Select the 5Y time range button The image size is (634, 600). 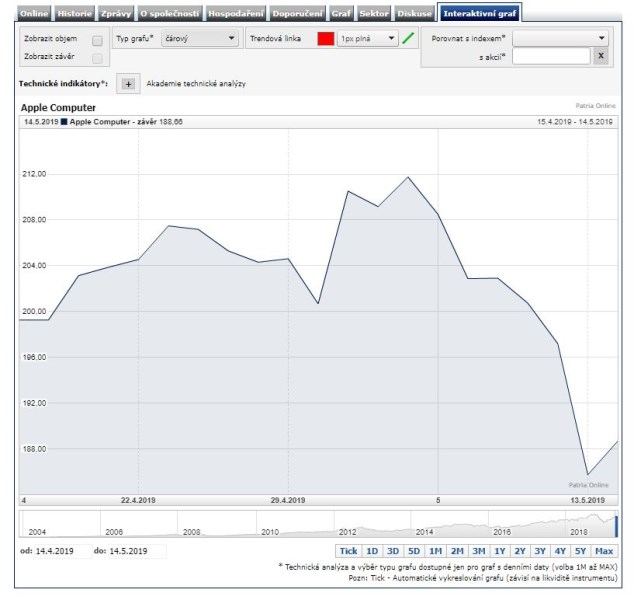(x=580, y=551)
